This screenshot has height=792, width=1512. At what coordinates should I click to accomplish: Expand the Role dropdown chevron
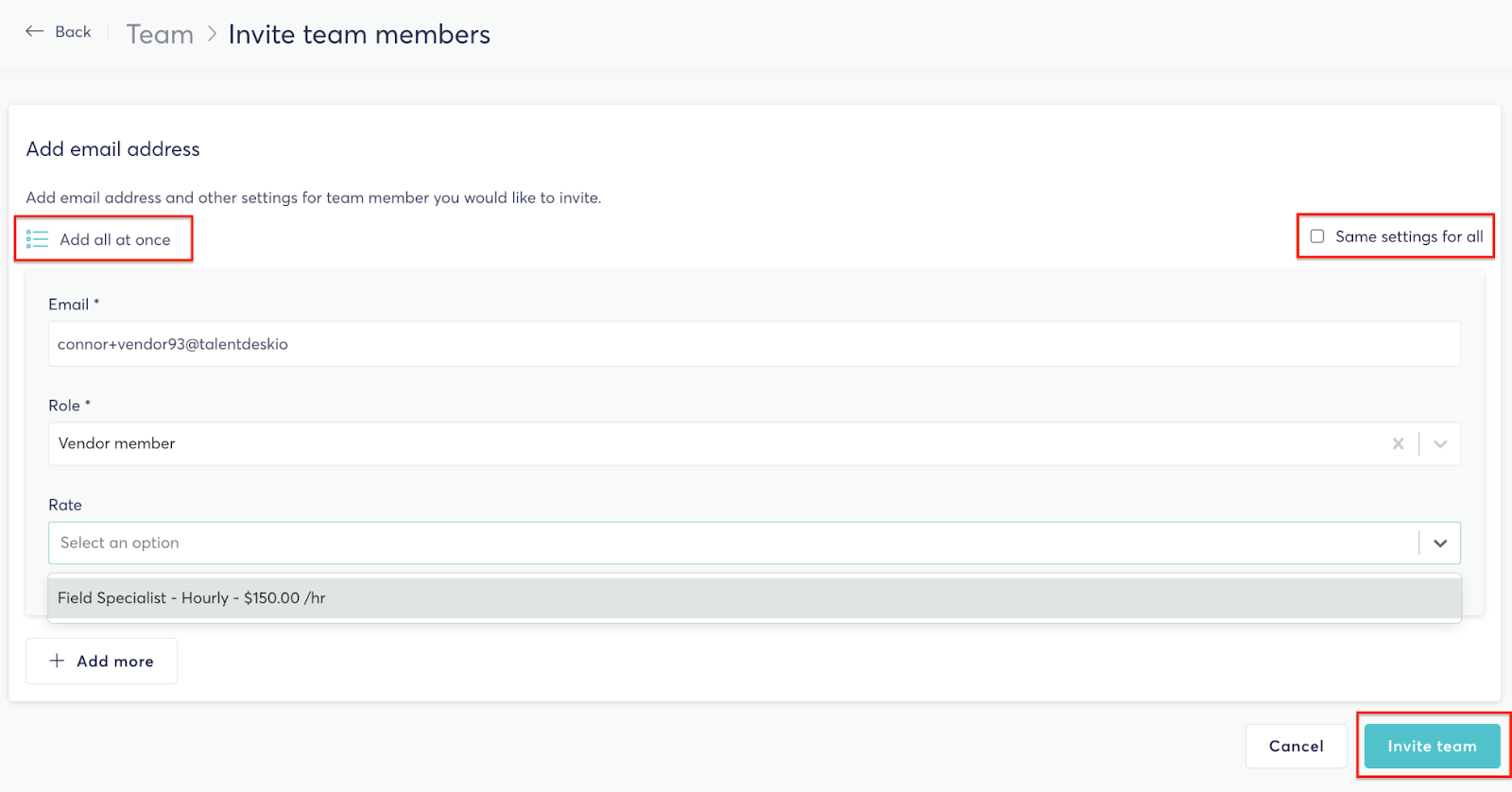(x=1440, y=444)
